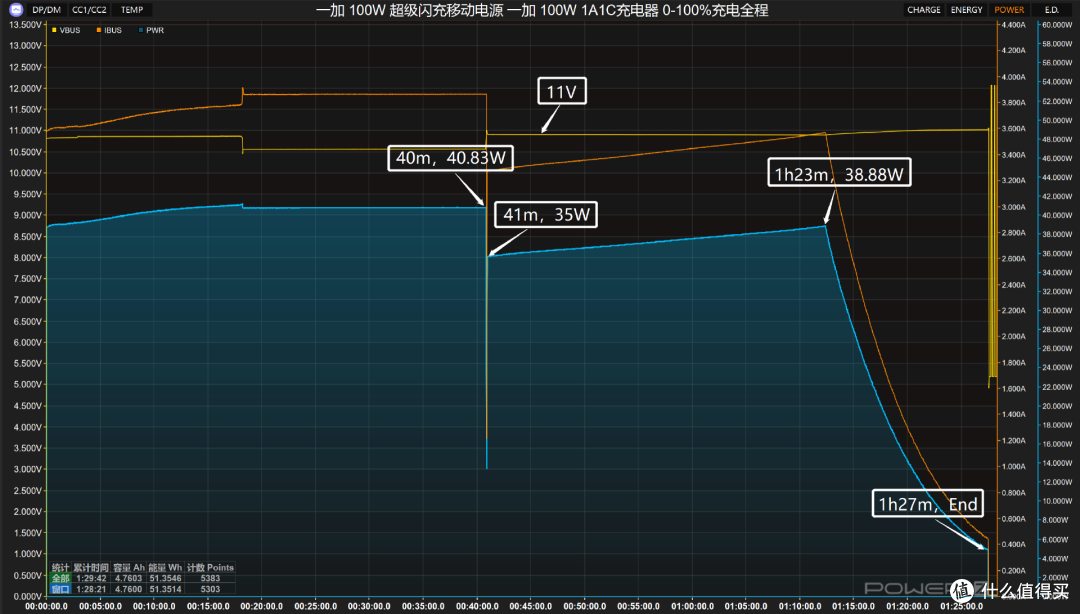Click the 20.000W power axis label
Viewport: 1080px width, 614px height.
pos(1057,406)
